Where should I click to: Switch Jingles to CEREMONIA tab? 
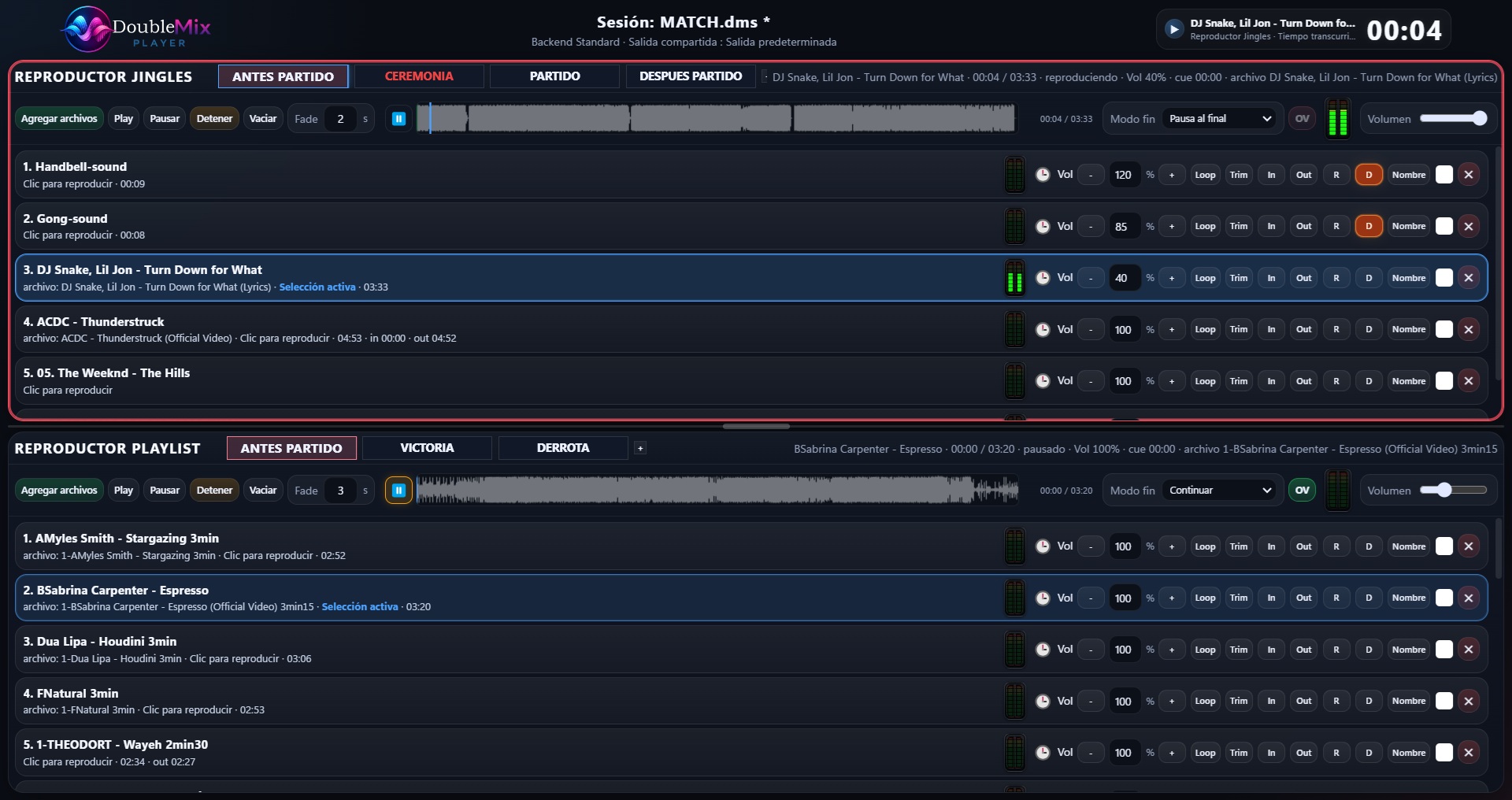419,76
